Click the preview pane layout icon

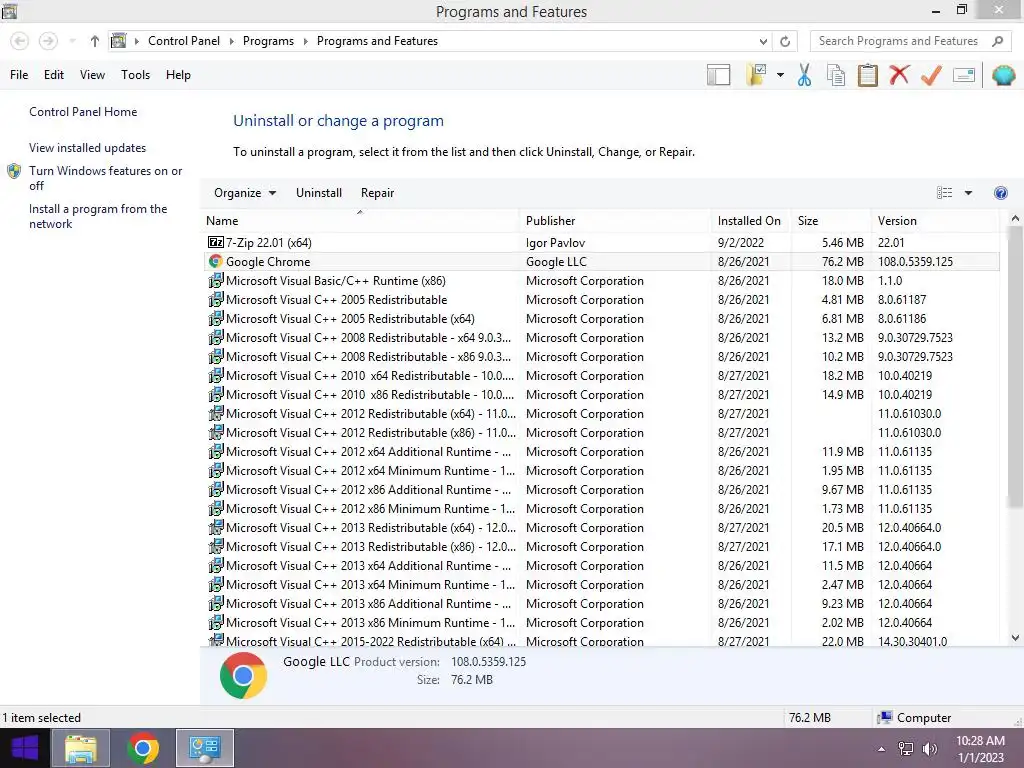click(718, 75)
